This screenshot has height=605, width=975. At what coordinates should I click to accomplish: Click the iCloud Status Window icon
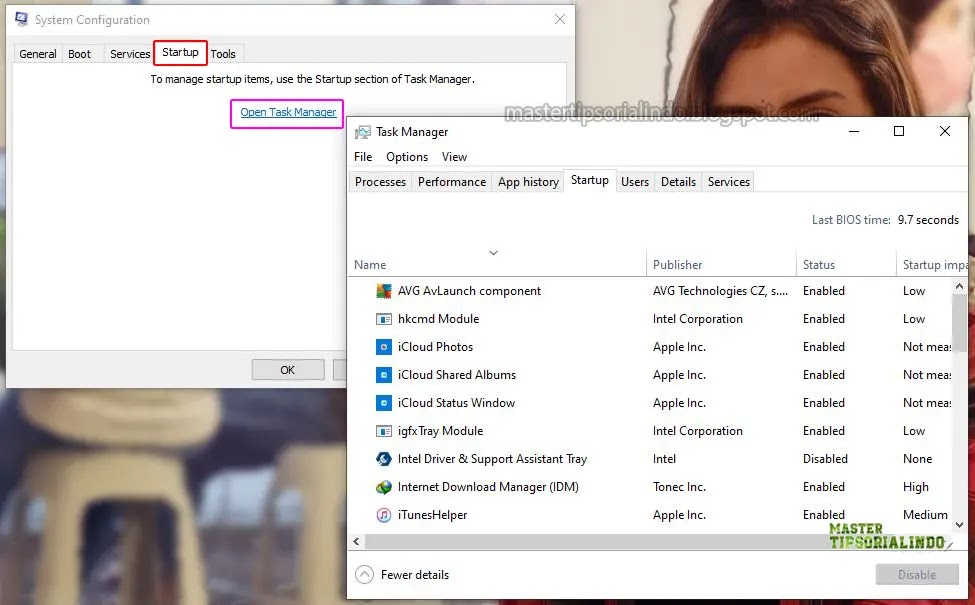pos(384,403)
